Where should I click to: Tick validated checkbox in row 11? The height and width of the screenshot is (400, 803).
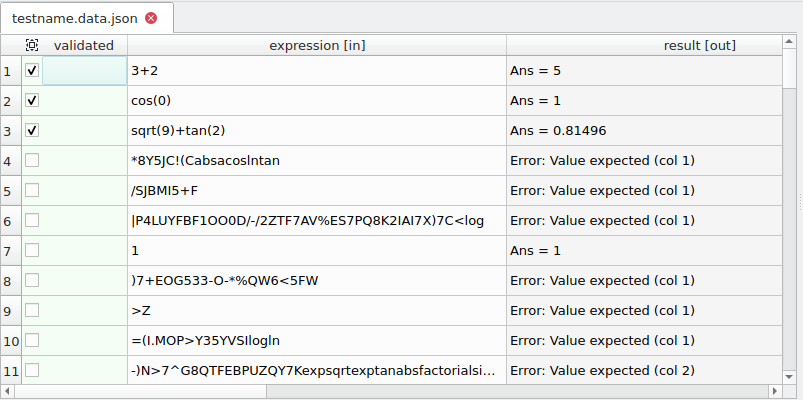pyautogui.click(x=32, y=371)
